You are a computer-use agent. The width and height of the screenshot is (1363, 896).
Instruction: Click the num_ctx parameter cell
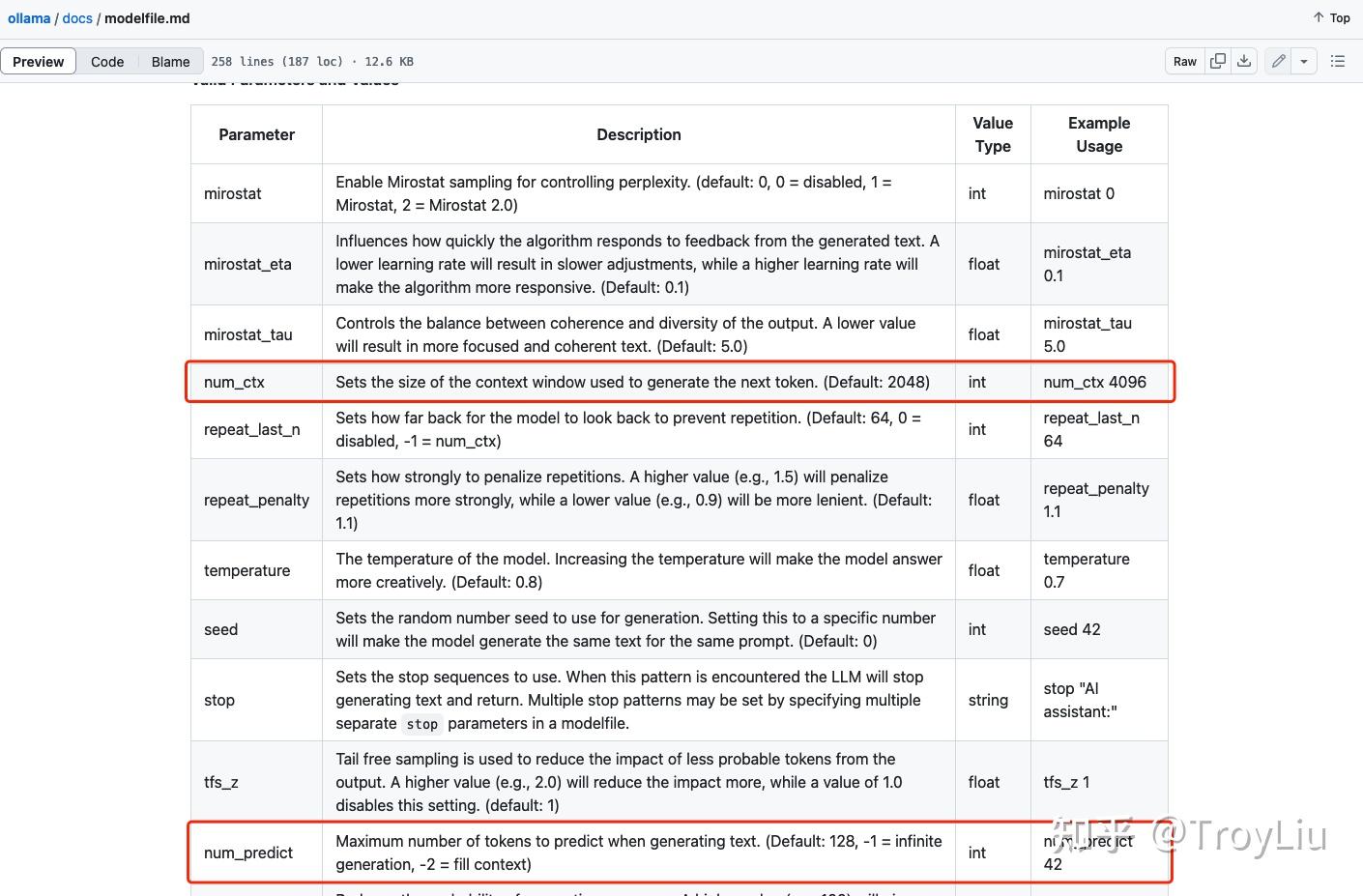[x=235, y=382]
